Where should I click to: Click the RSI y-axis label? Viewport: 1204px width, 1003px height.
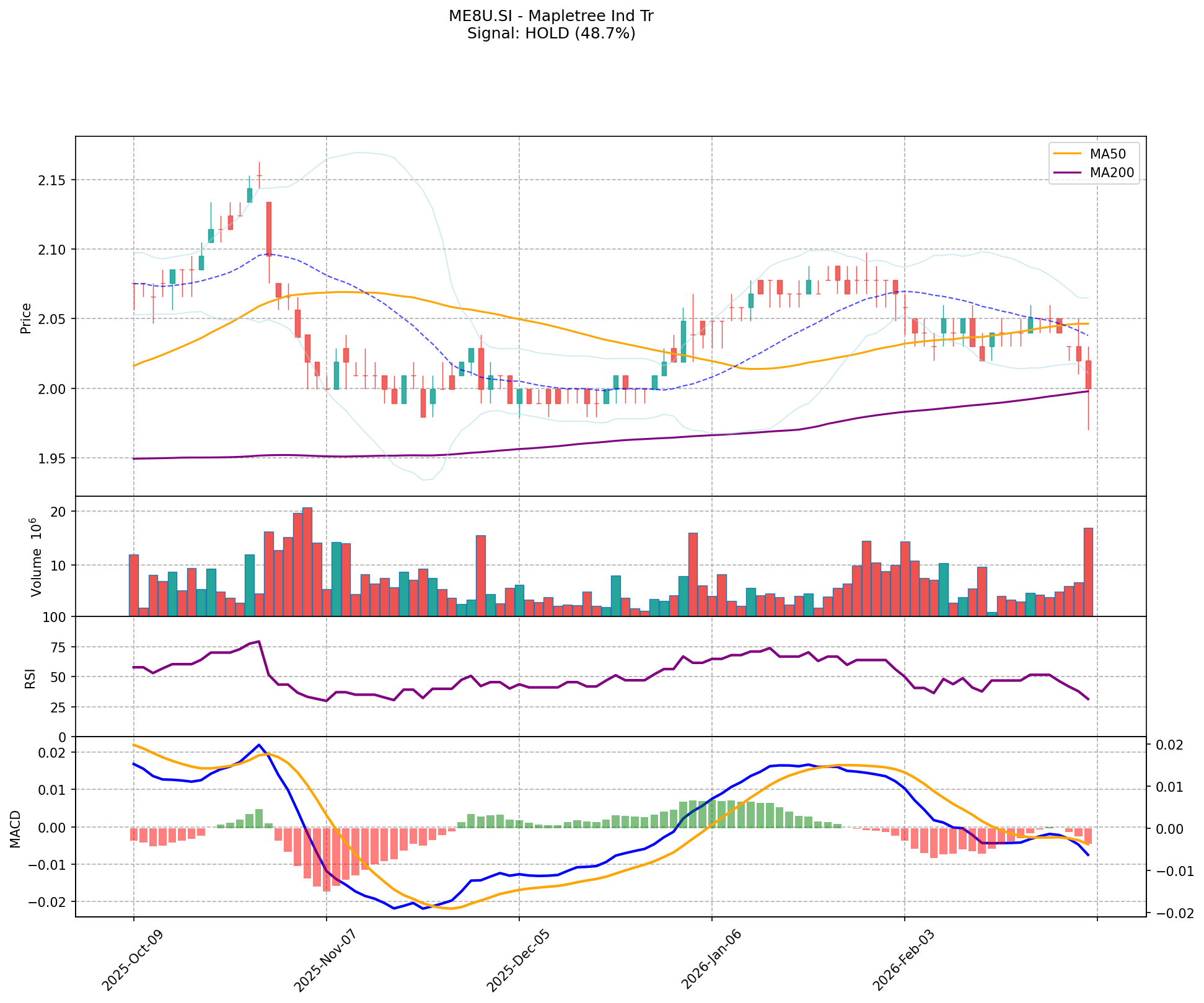point(30,680)
